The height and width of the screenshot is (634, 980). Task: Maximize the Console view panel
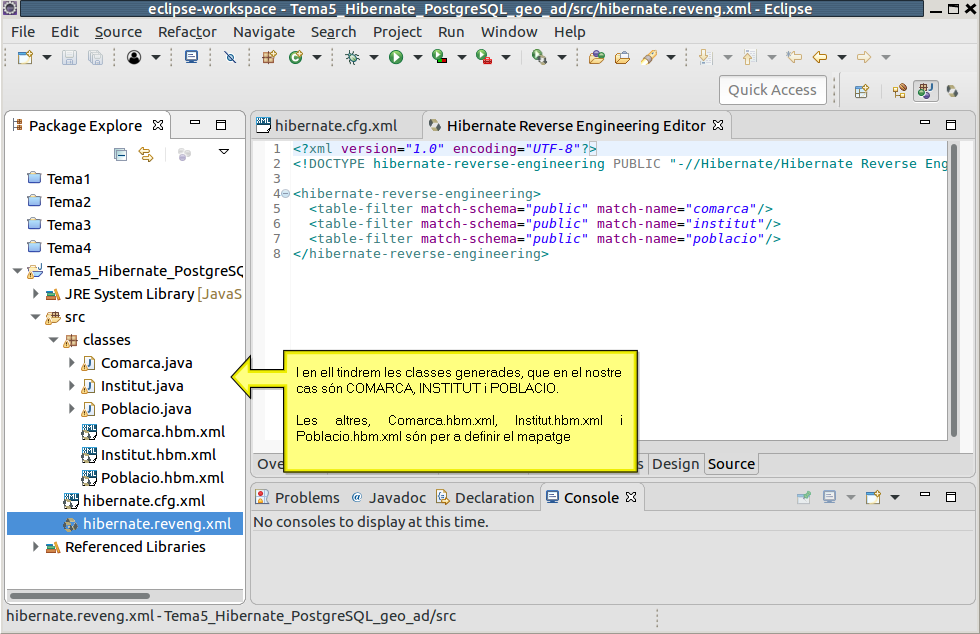[951, 497]
